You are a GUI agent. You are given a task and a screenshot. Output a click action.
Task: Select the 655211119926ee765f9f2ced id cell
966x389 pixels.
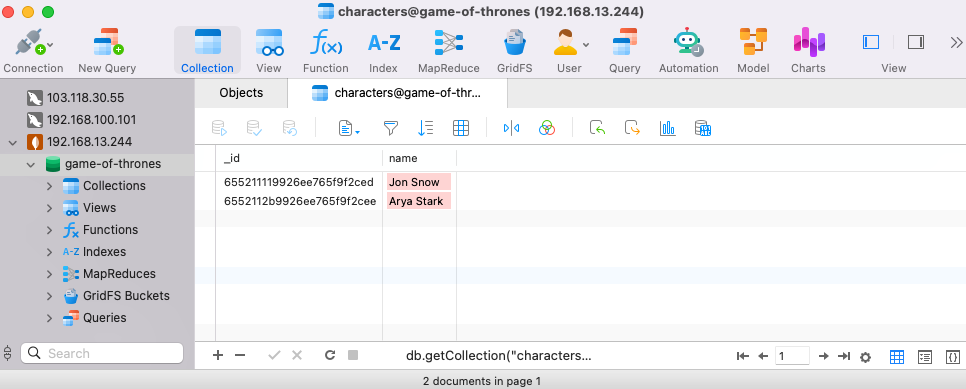(299, 182)
